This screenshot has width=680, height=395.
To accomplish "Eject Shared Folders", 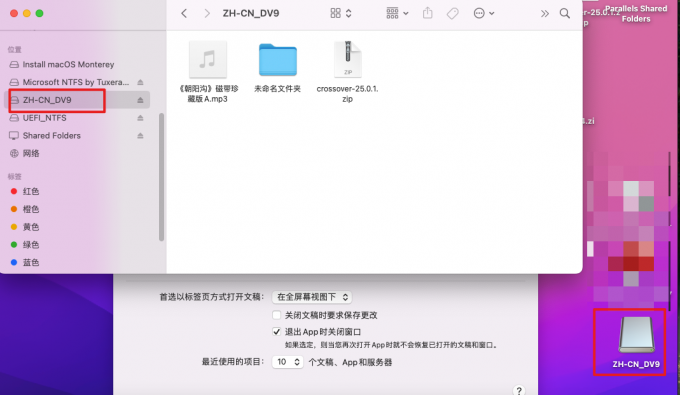I will tap(140, 136).
